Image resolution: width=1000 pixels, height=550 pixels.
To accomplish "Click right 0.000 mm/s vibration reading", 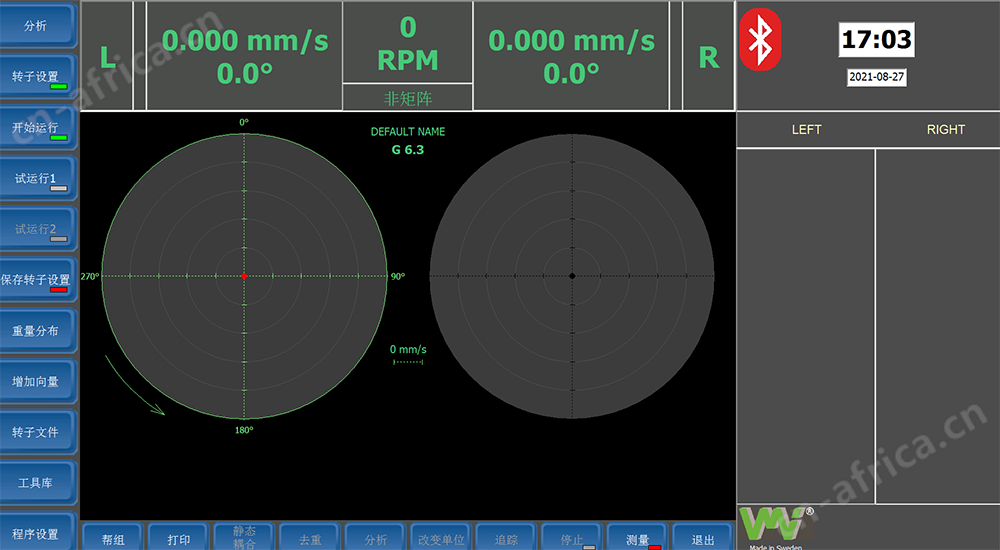I will tap(571, 41).
